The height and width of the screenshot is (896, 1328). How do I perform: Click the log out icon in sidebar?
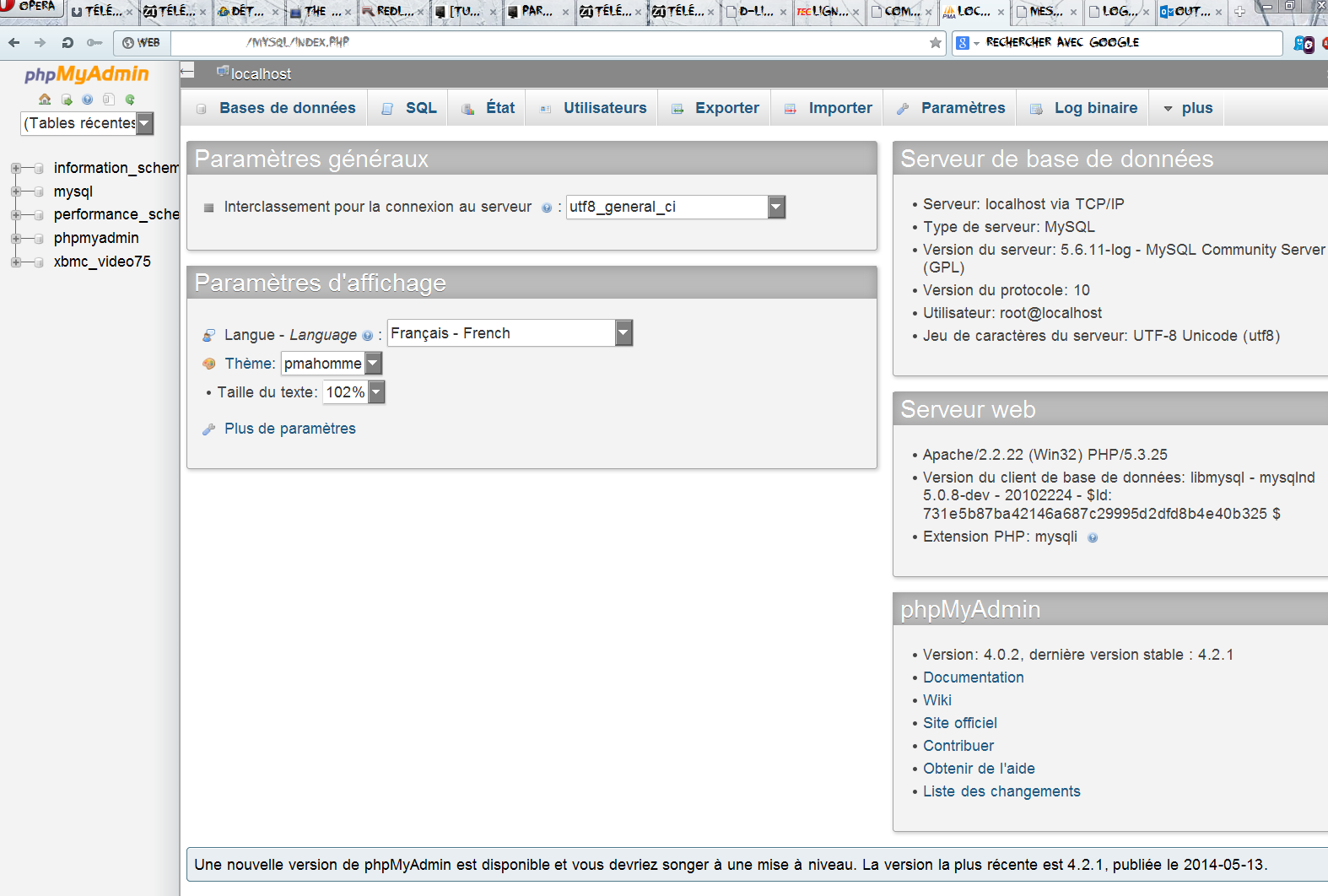tap(67, 100)
